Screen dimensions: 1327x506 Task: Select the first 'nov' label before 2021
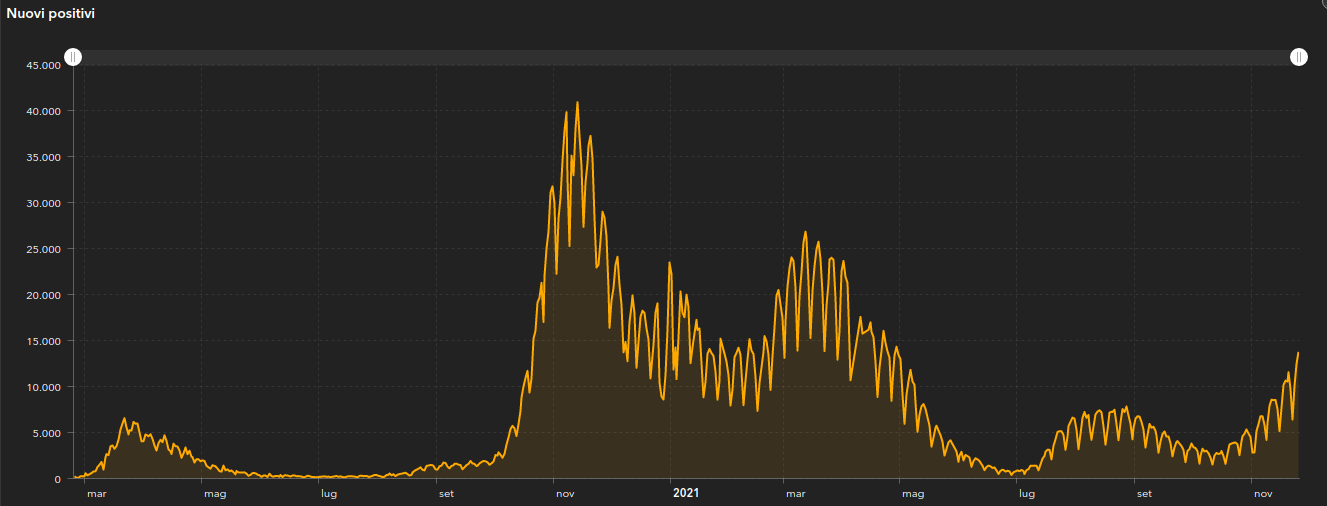pyautogui.click(x=564, y=493)
